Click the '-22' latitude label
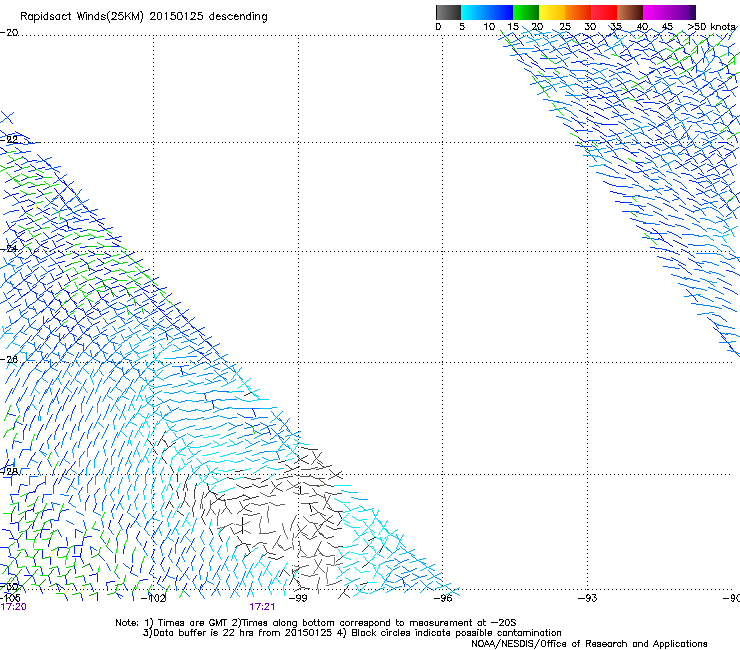740x650 pixels. point(9,139)
